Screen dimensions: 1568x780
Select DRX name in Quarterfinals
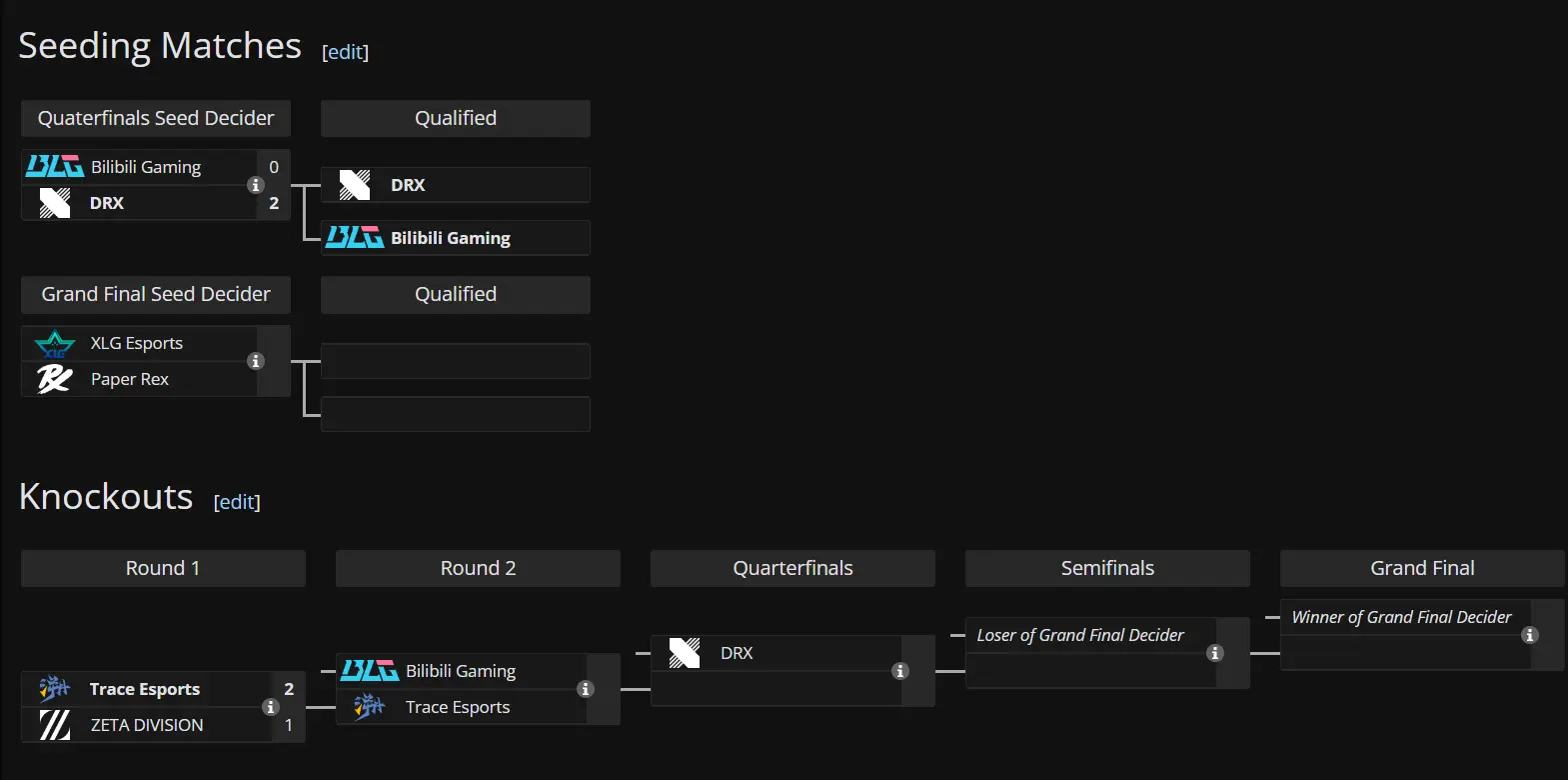point(737,653)
